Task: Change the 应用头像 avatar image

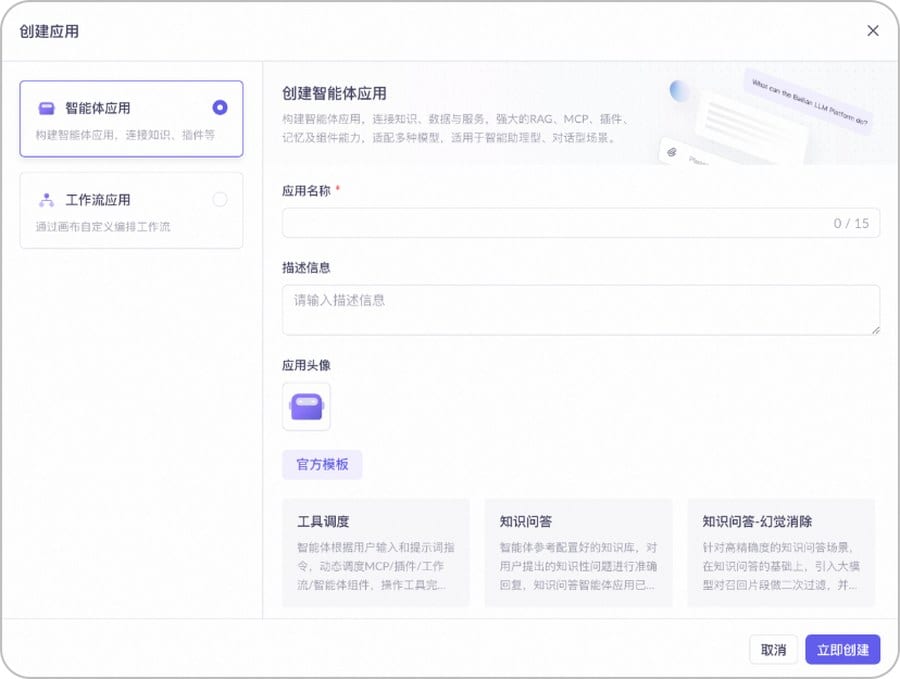Action: 307,406
